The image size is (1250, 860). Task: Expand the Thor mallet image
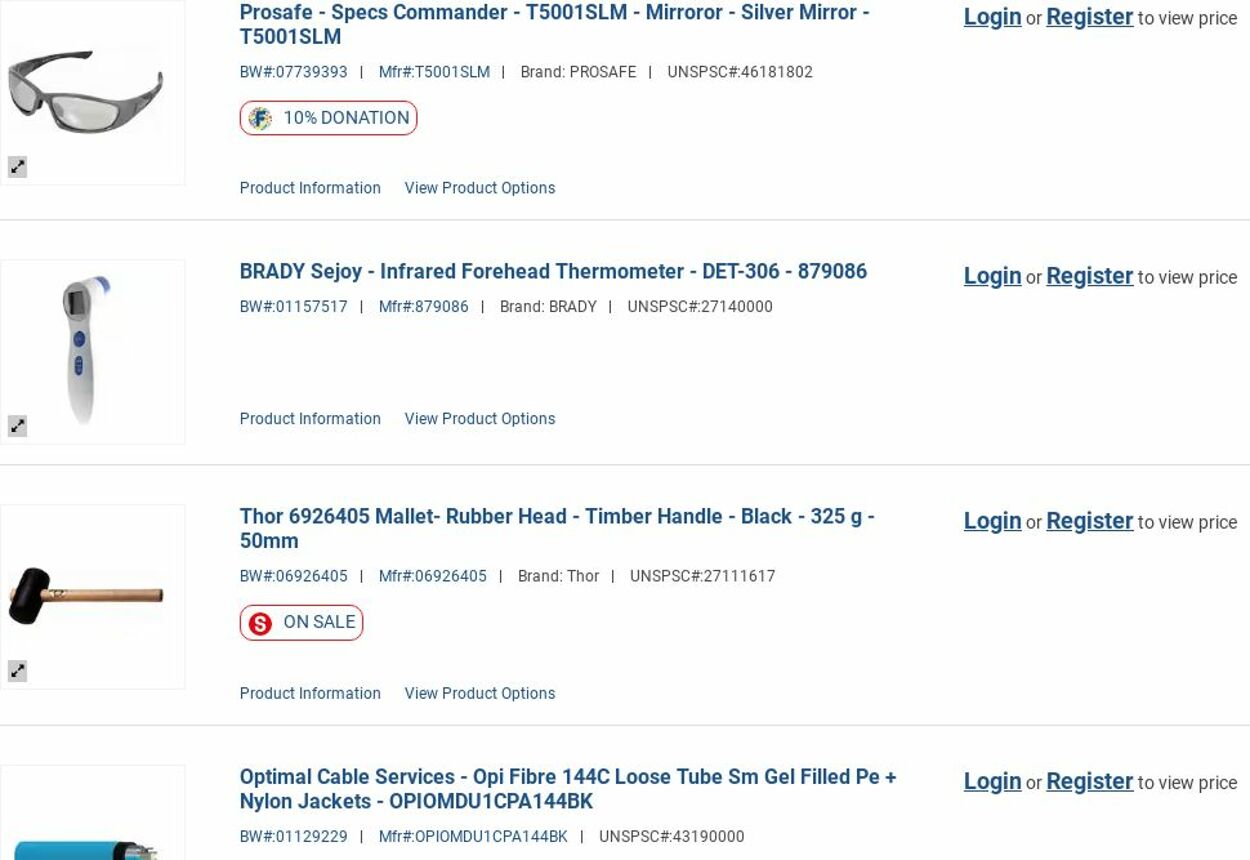click(18, 671)
